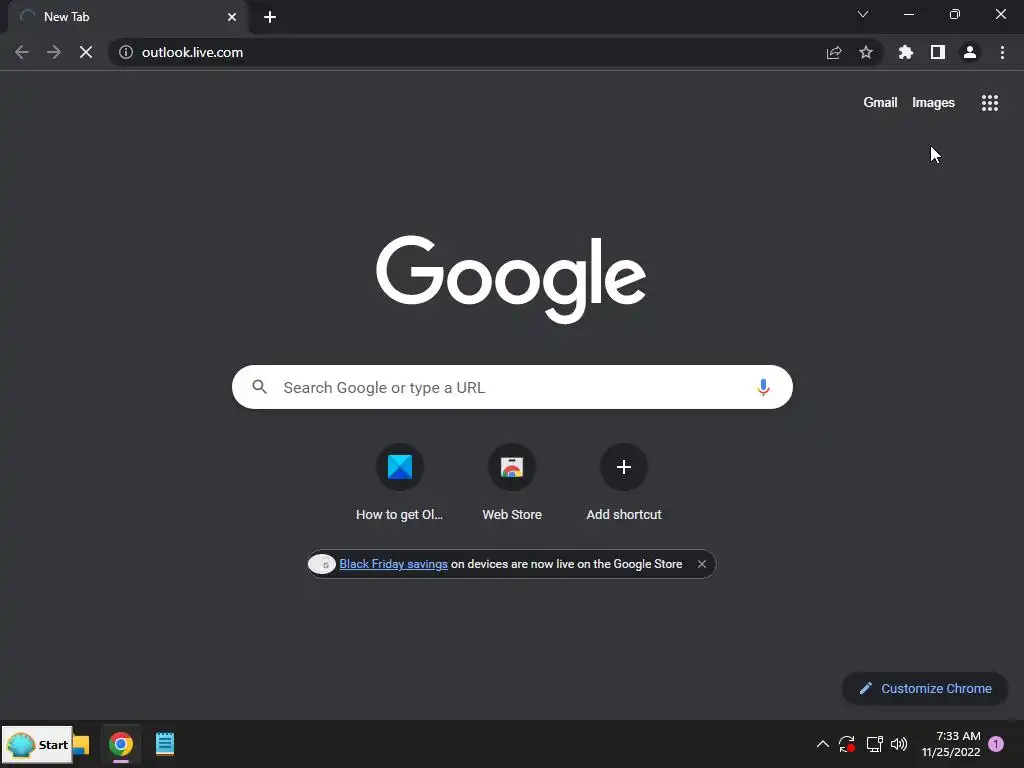Click the share this page icon
1024x768 pixels.
[834, 52]
